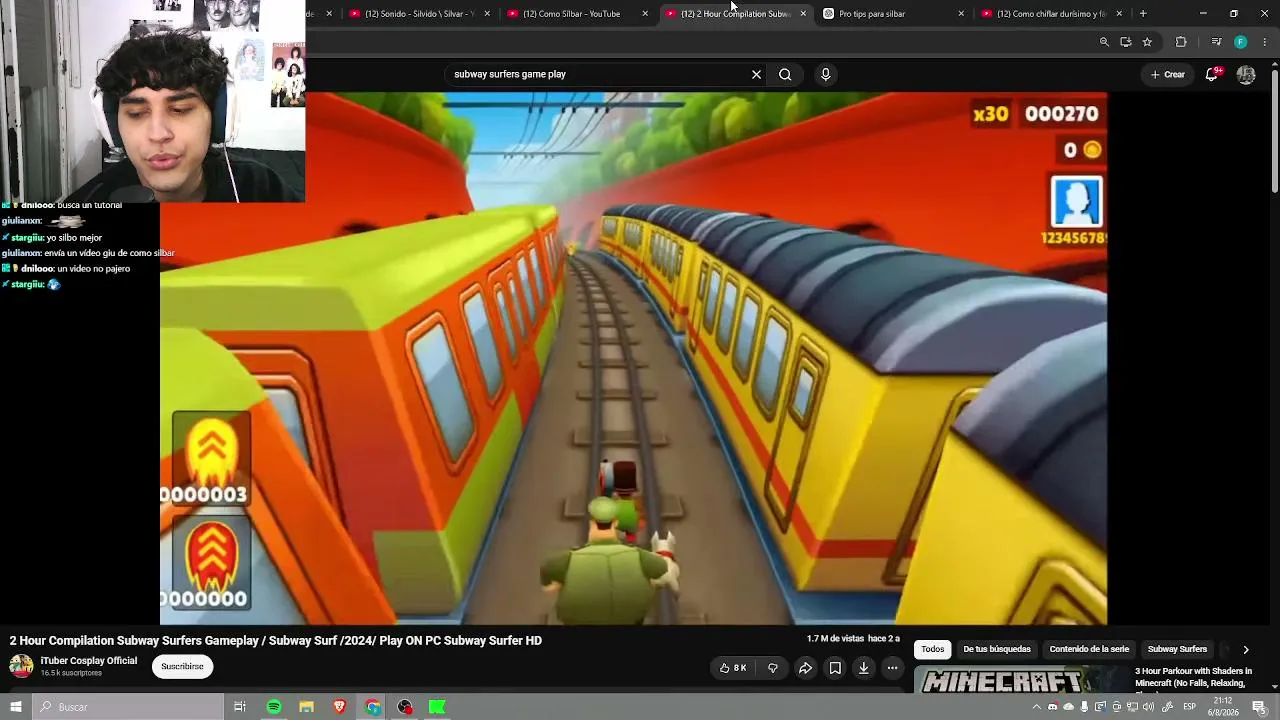
Task: Click the Subway Surfers video player
Action: point(633,358)
